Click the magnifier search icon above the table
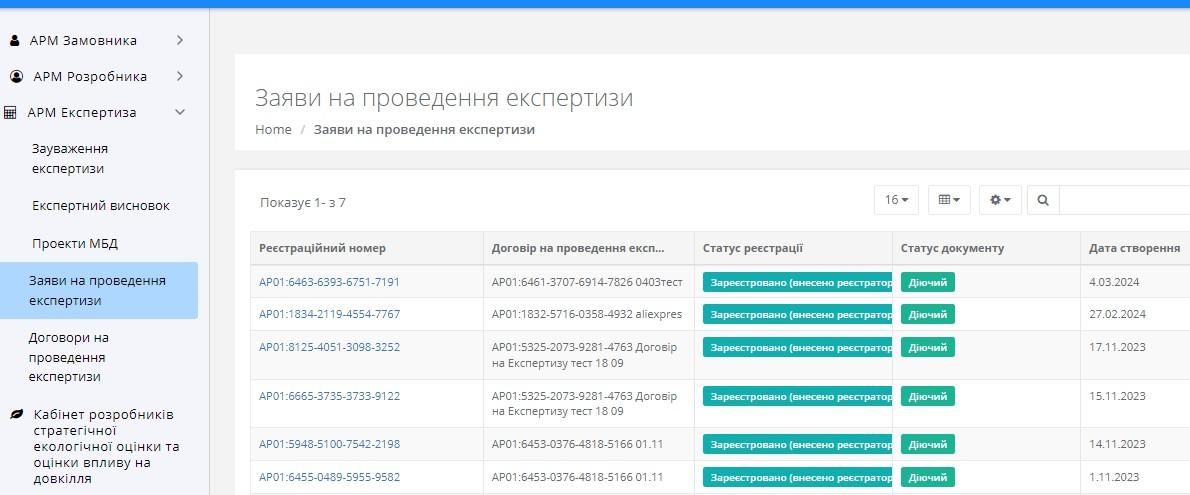Image resolution: width=1190 pixels, height=495 pixels. click(1043, 200)
